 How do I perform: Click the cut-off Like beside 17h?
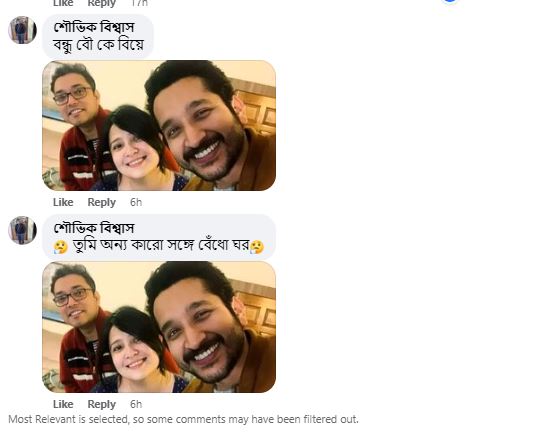[x=63, y=3]
